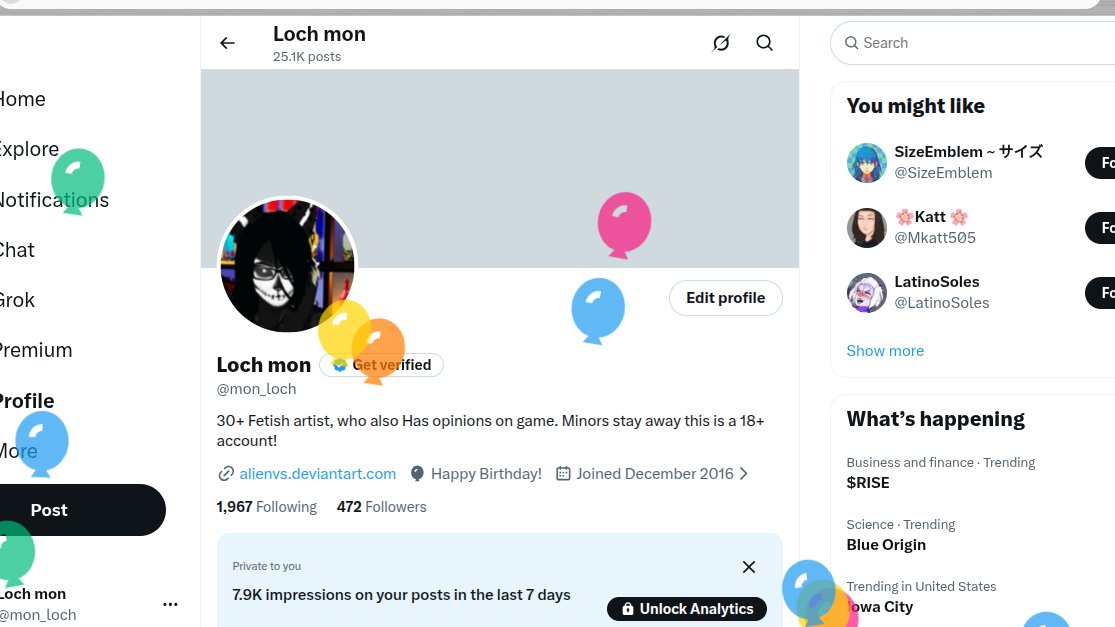Open Explore in the sidebar
Image resolution: width=1115 pixels, height=627 pixels.
(x=28, y=149)
